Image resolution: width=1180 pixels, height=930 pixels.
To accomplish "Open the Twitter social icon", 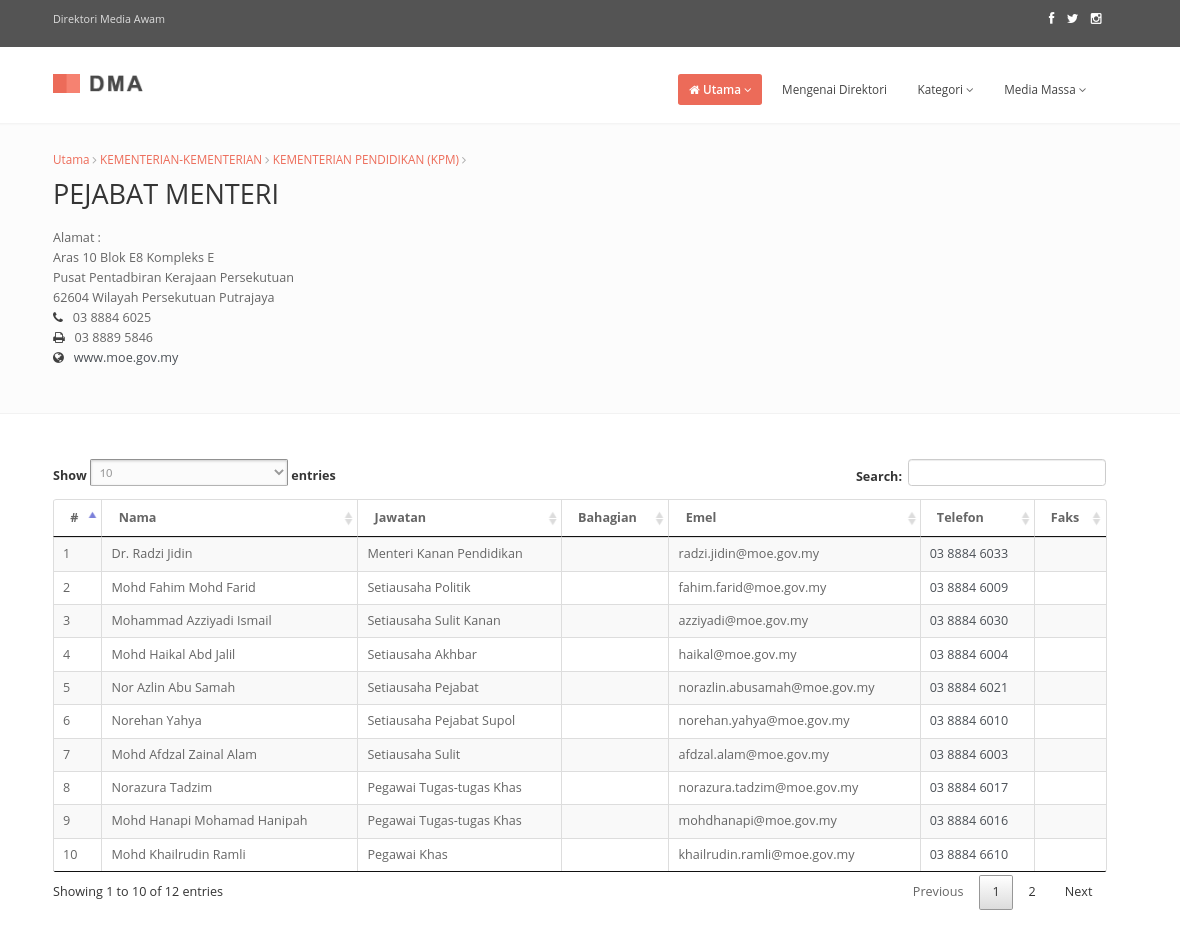I will (x=1072, y=19).
